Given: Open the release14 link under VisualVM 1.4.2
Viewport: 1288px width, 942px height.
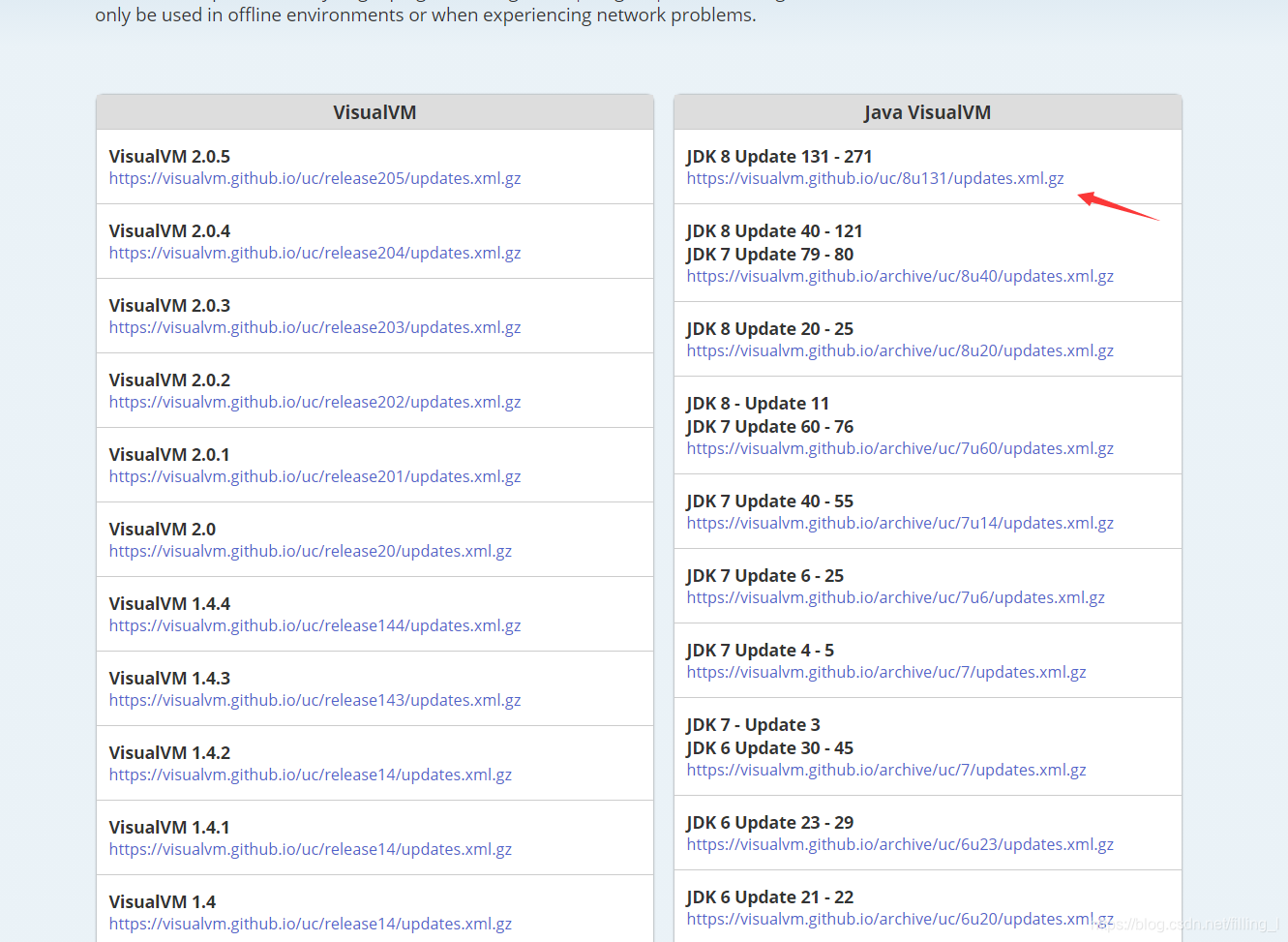Looking at the screenshot, I should point(310,775).
